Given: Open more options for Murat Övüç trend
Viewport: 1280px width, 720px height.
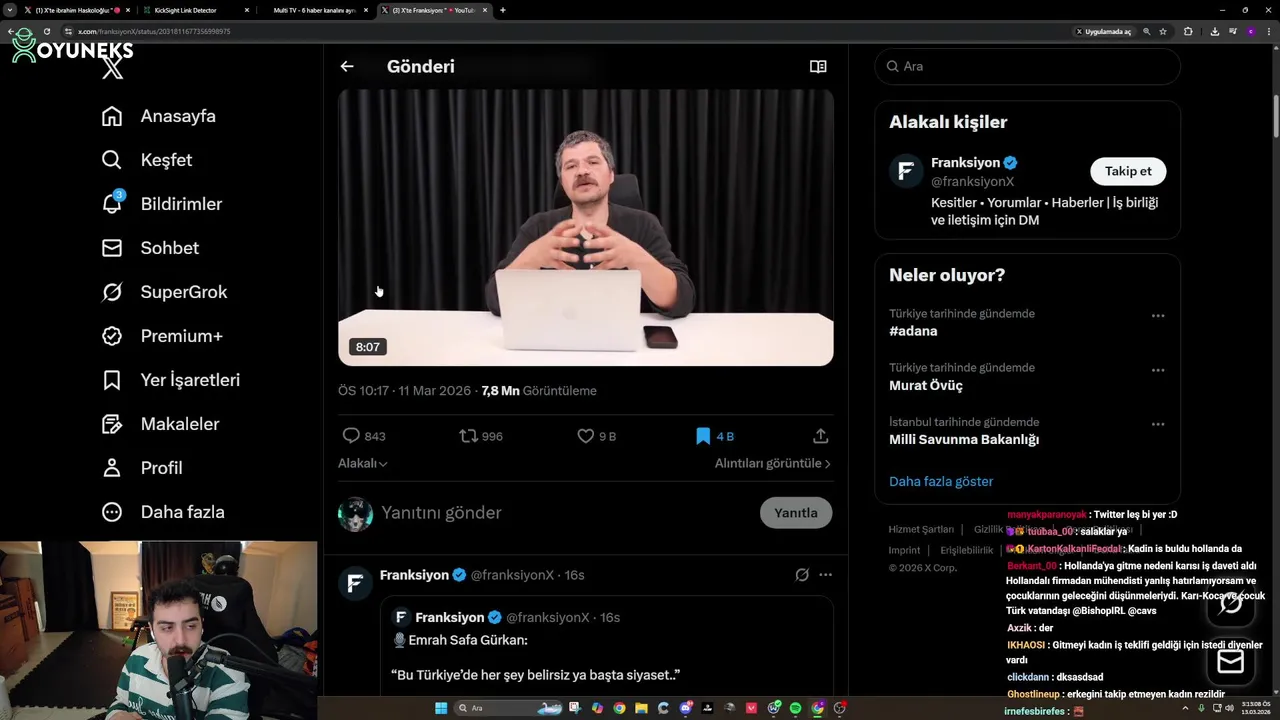Looking at the screenshot, I should click(1158, 370).
